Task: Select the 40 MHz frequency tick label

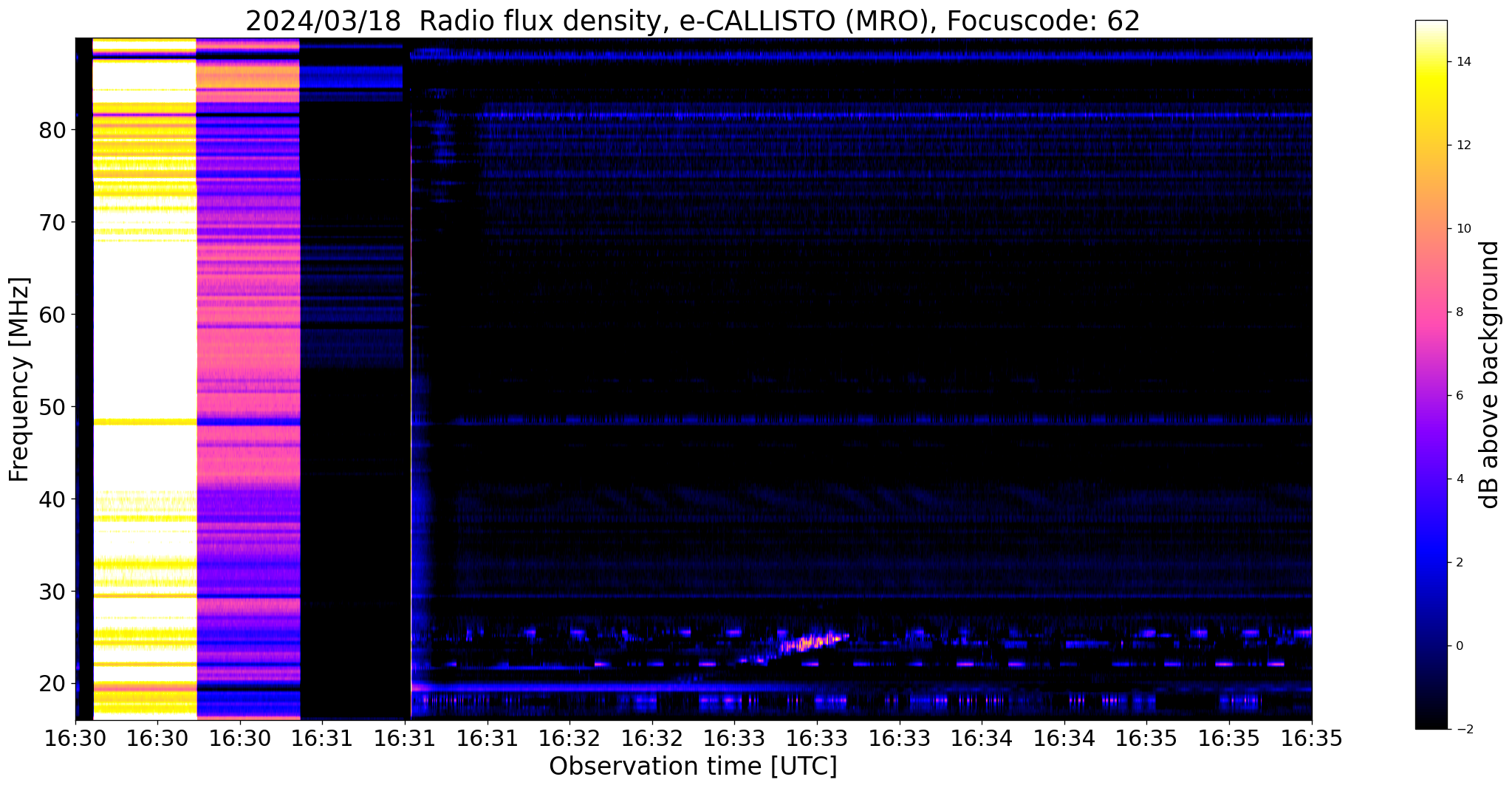Action: point(52,499)
